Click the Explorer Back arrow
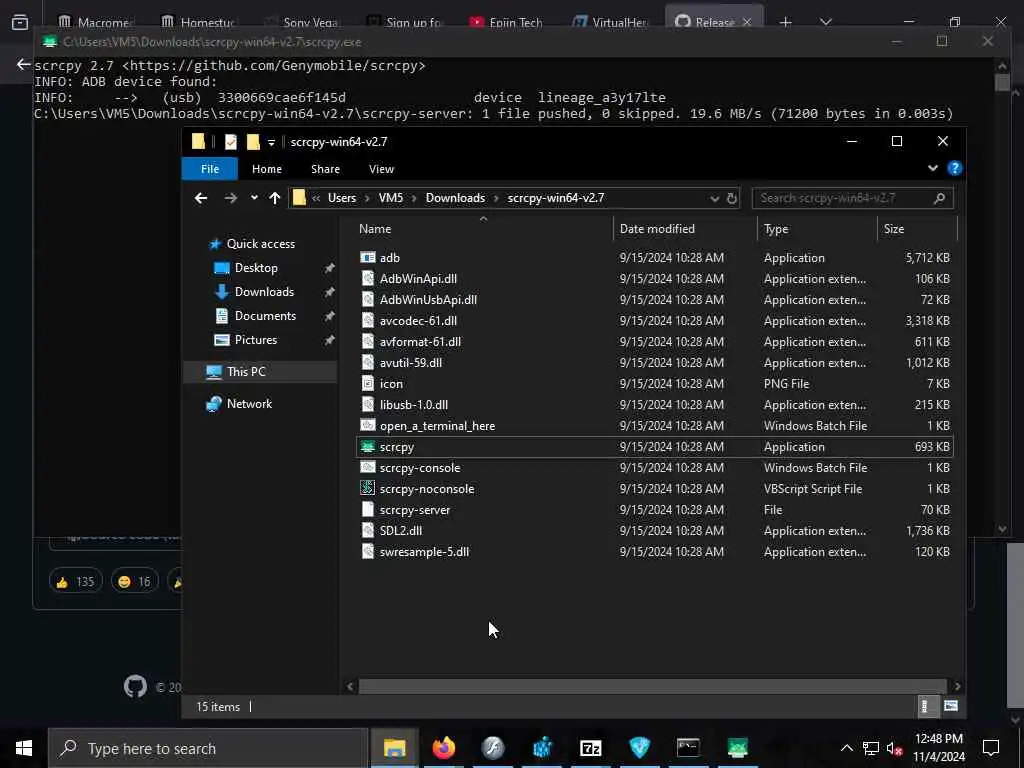 (201, 198)
